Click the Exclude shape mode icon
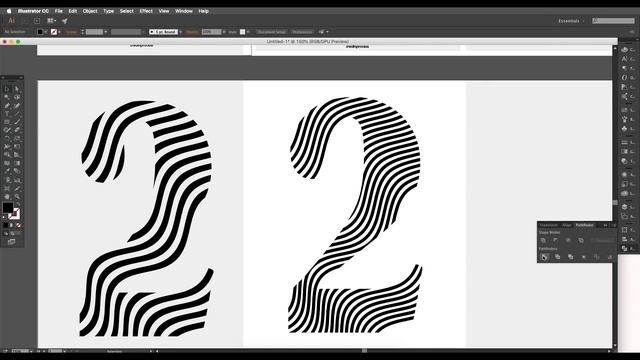The height and width of the screenshot is (360, 640). pyautogui.click(x=581, y=240)
